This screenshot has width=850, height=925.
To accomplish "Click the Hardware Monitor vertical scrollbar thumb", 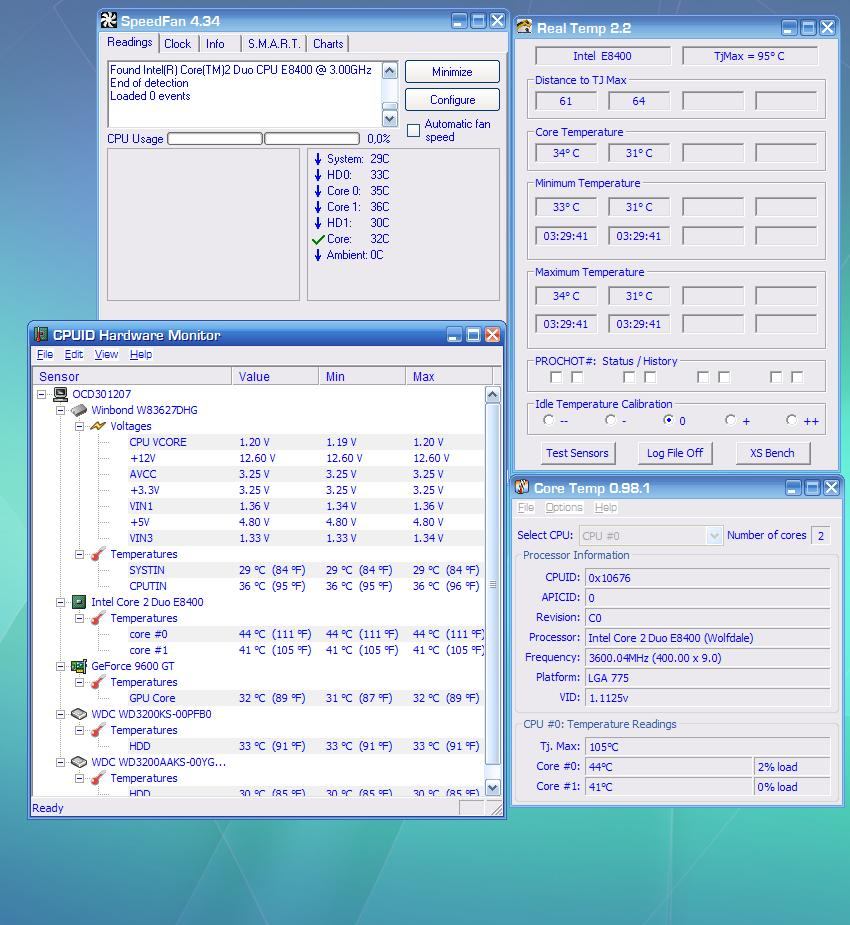I will (493, 584).
